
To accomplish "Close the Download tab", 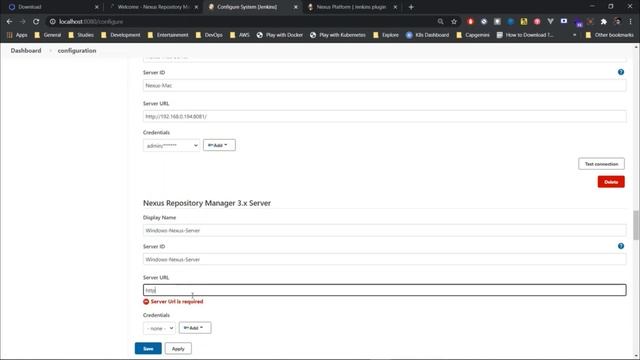I will [97, 7].
